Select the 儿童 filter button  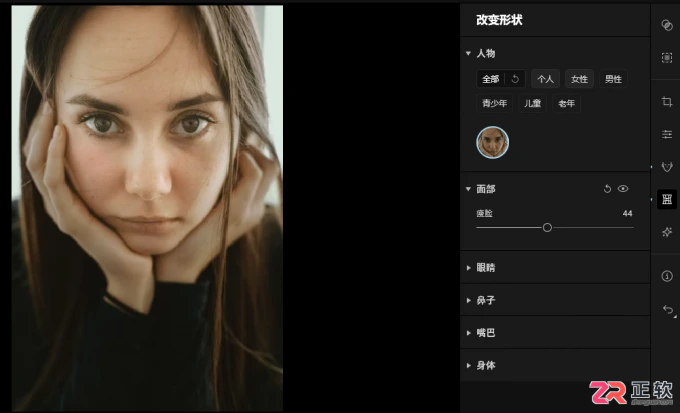533,103
